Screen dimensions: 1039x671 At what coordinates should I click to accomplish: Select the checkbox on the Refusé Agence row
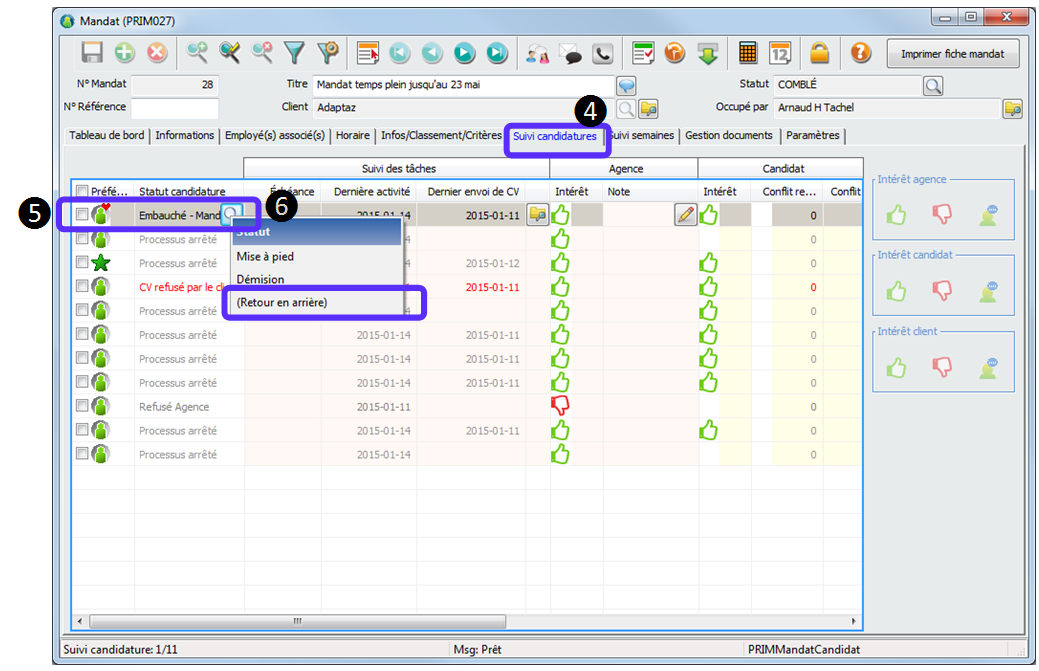[82, 407]
